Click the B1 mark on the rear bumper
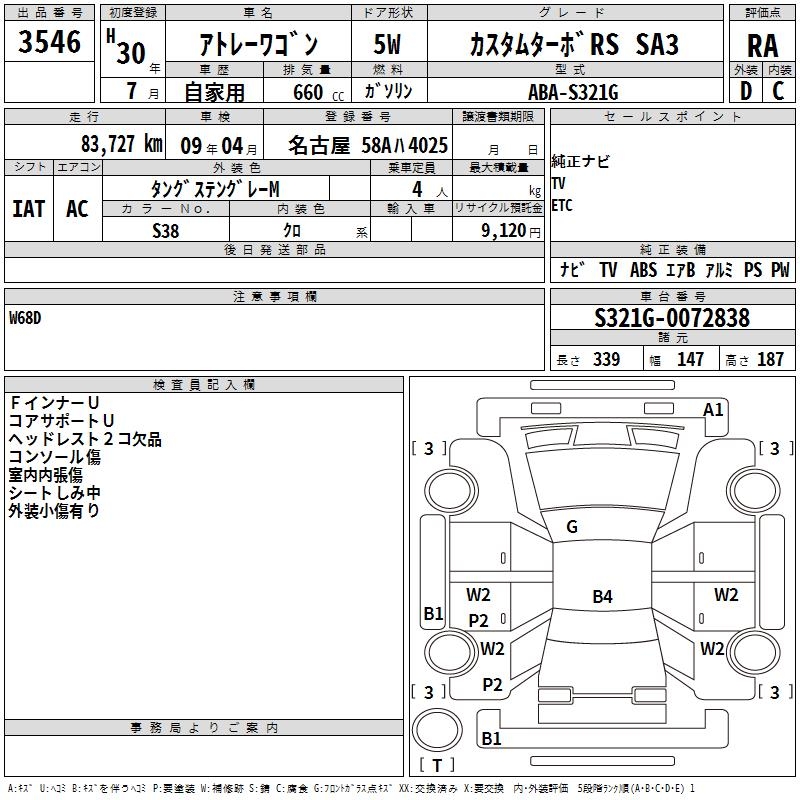This screenshot has height=800, width=800. click(x=491, y=738)
